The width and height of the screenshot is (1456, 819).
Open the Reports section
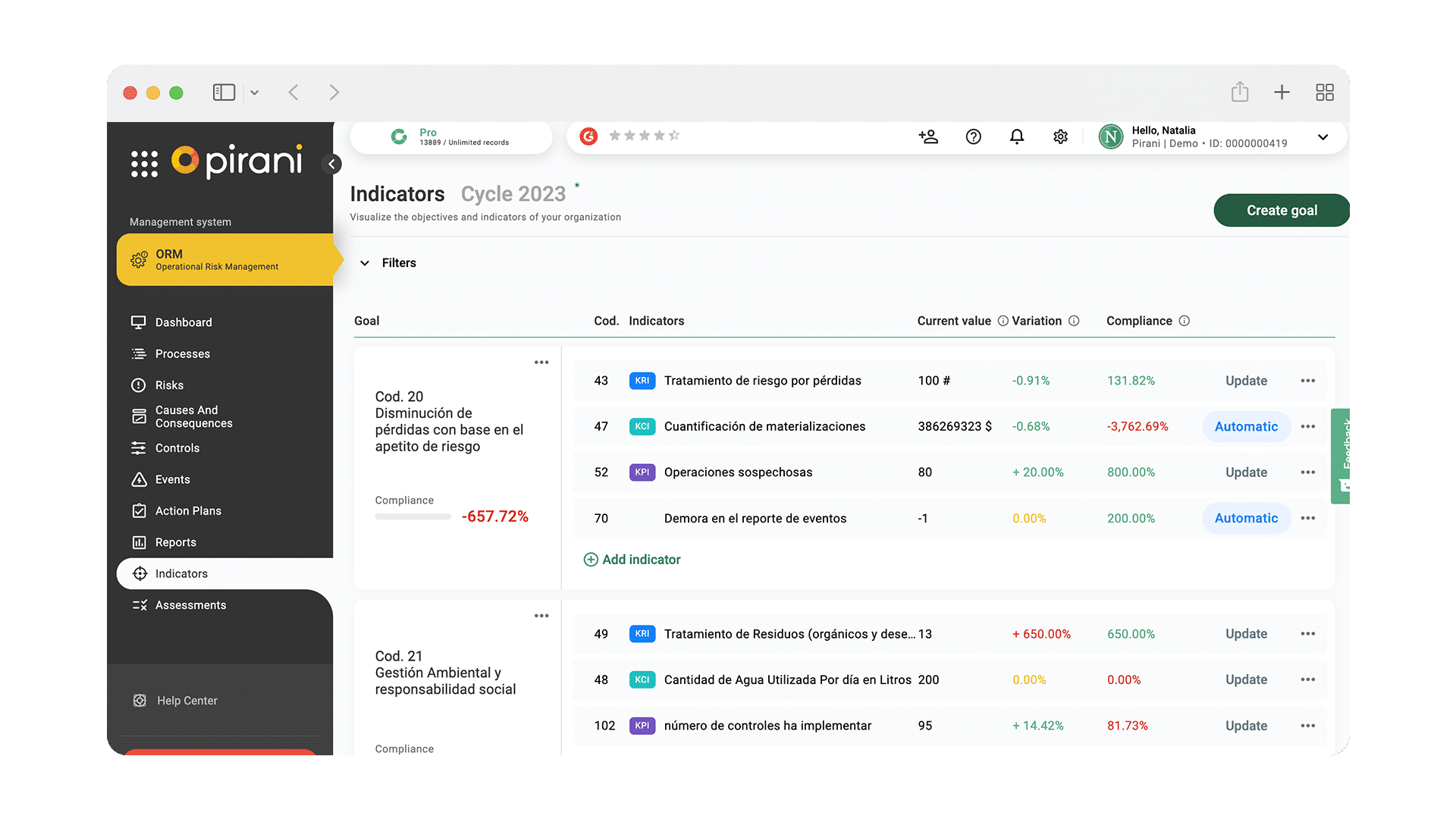click(174, 541)
